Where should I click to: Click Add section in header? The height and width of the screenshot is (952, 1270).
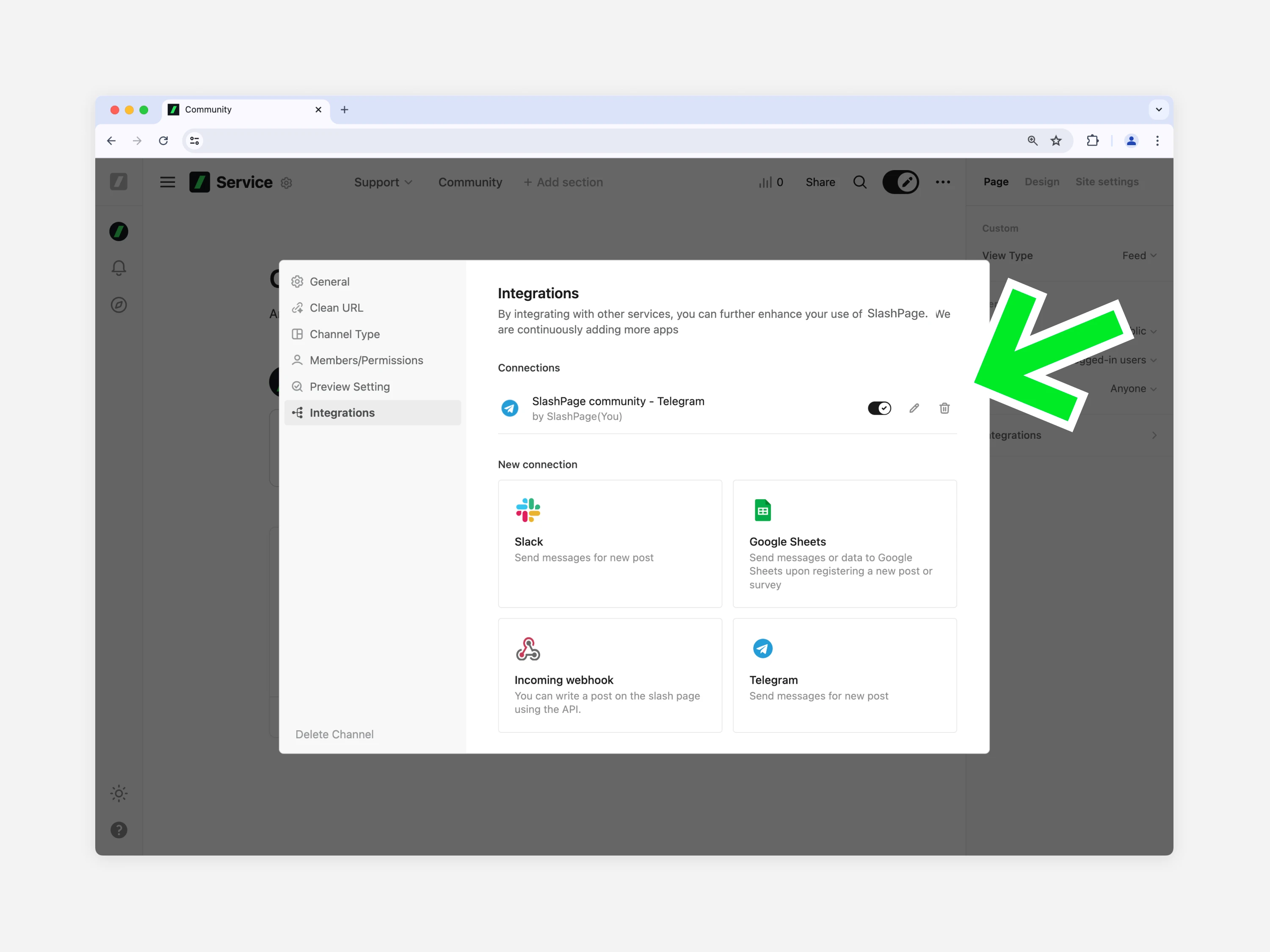(x=563, y=182)
